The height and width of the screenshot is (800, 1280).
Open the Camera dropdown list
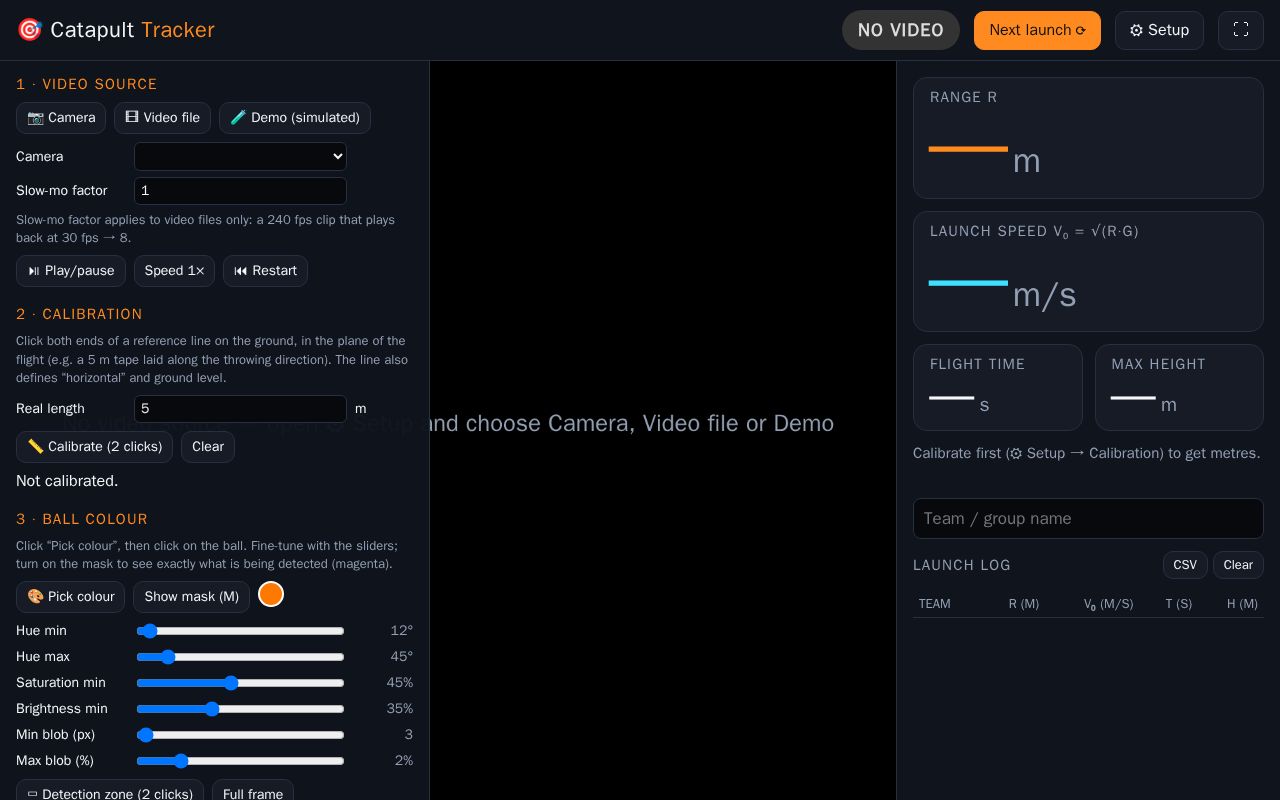click(x=240, y=156)
